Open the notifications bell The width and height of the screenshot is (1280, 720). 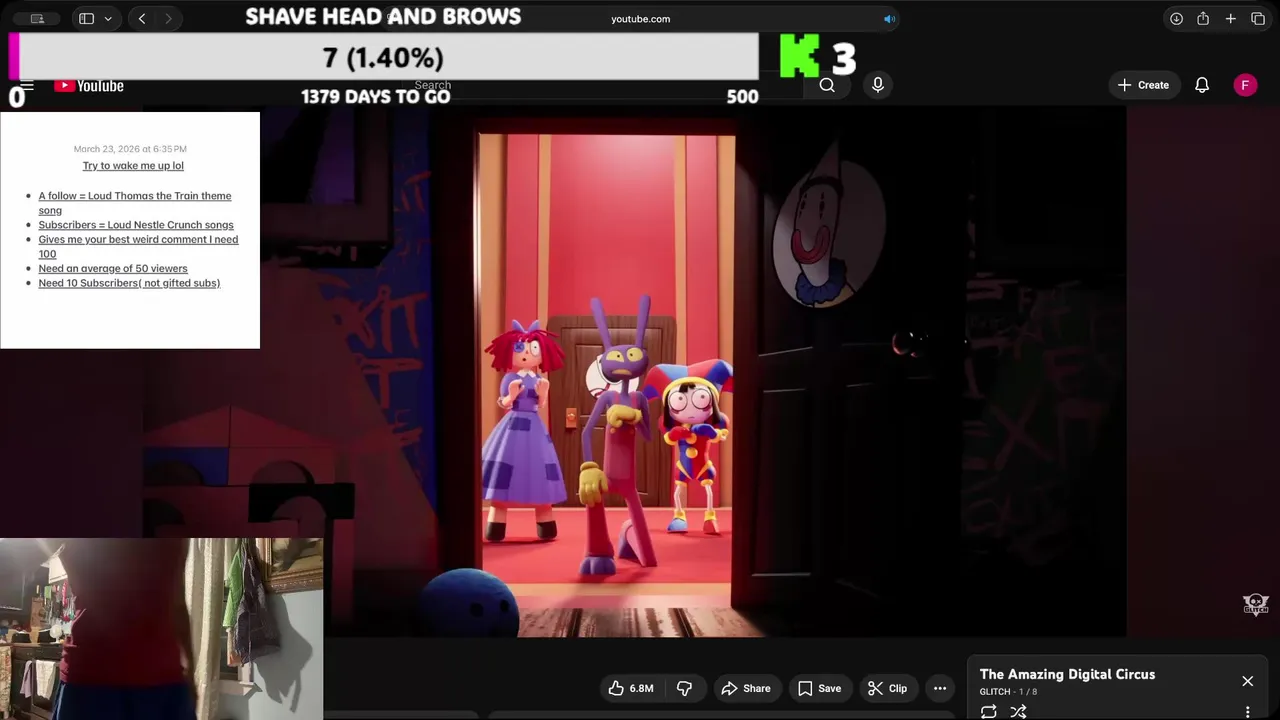tap(1202, 85)
